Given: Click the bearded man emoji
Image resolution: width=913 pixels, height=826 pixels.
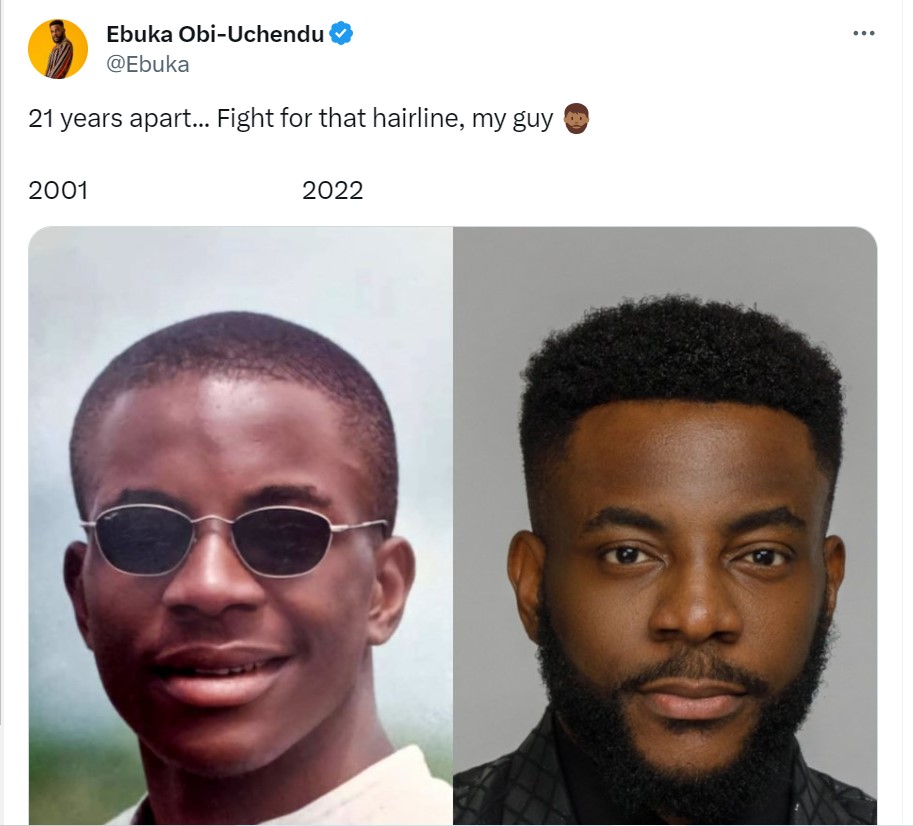Looking at the screenshot, I should pos(576,119).
